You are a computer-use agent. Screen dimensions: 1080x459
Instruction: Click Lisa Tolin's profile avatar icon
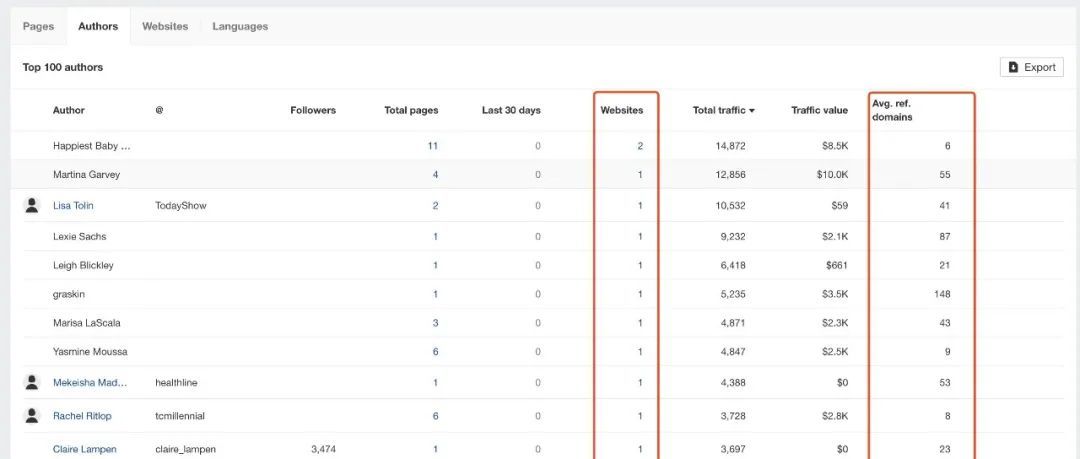[32, 205]
